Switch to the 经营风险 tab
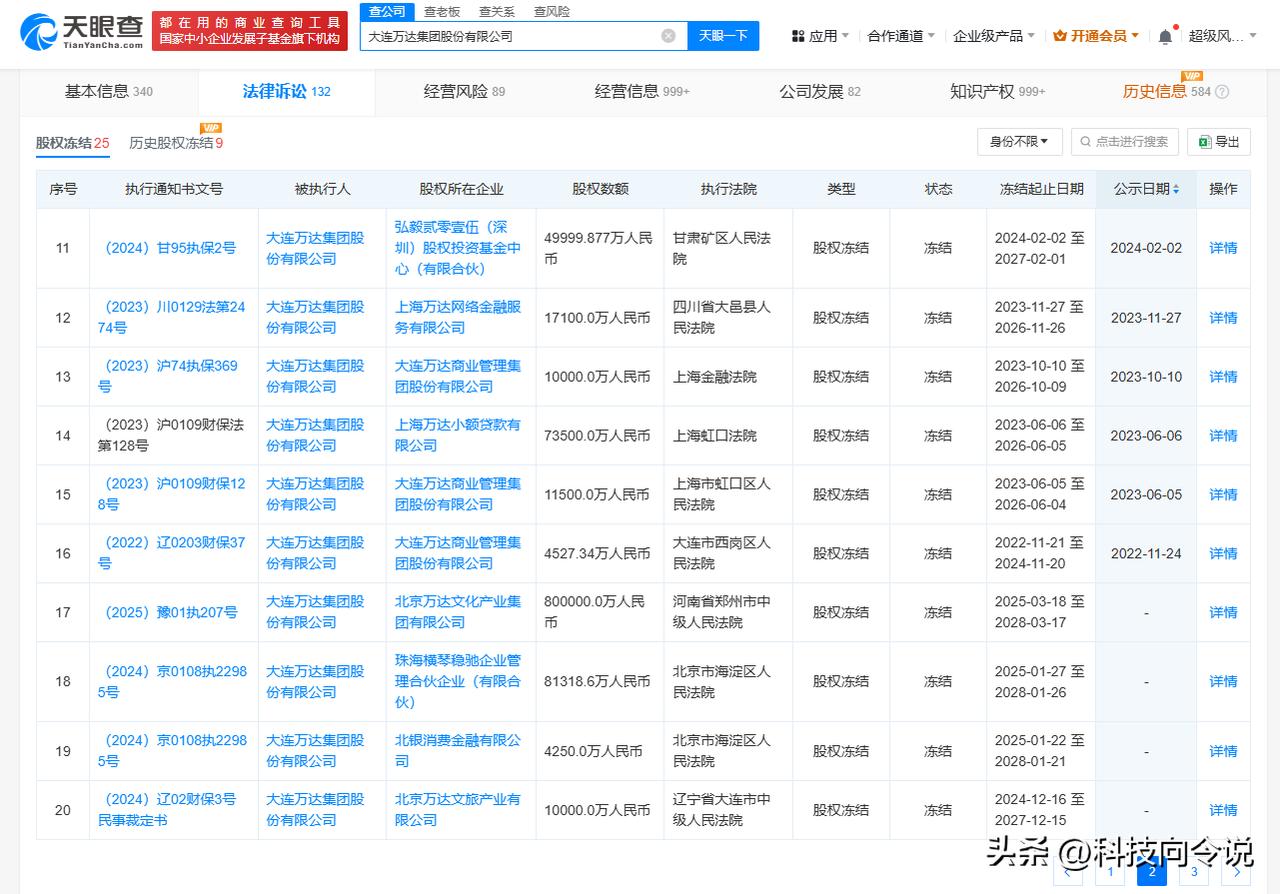 (x=464, y=92)
